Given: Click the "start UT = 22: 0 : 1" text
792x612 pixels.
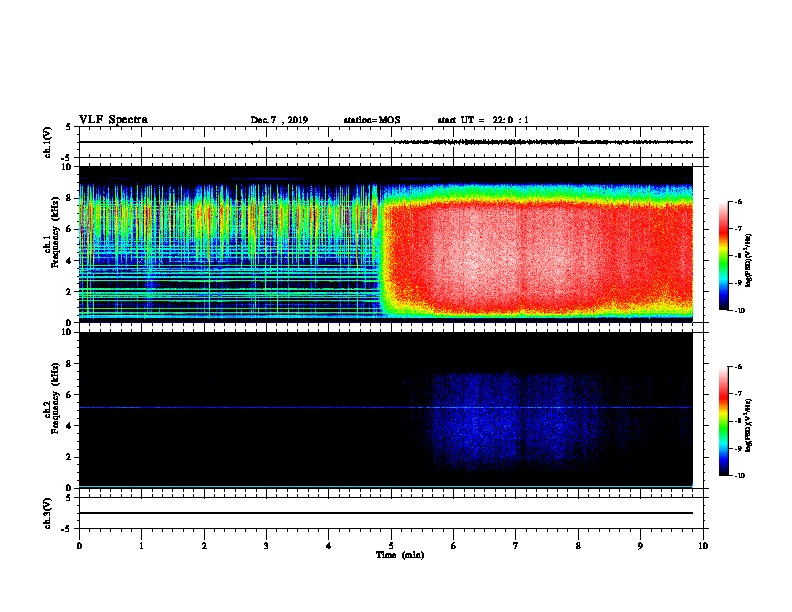Looking at the screenshot, I should [x=483, y=120].
